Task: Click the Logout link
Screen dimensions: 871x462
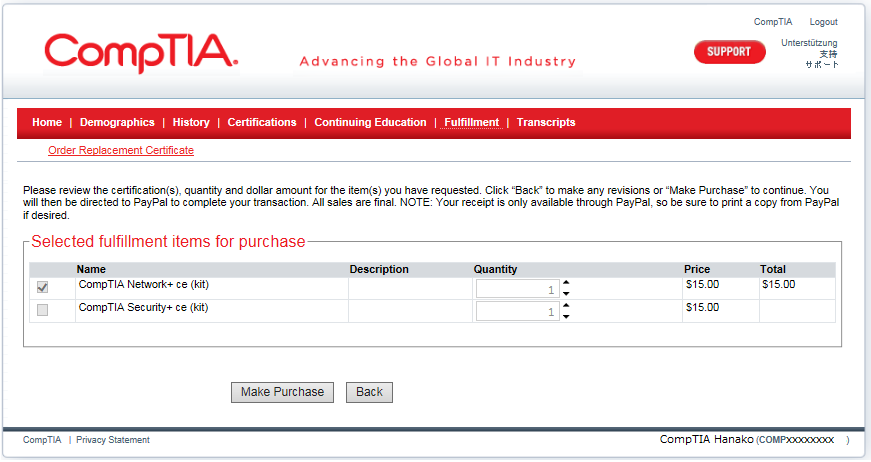Action: pos(823,22)
